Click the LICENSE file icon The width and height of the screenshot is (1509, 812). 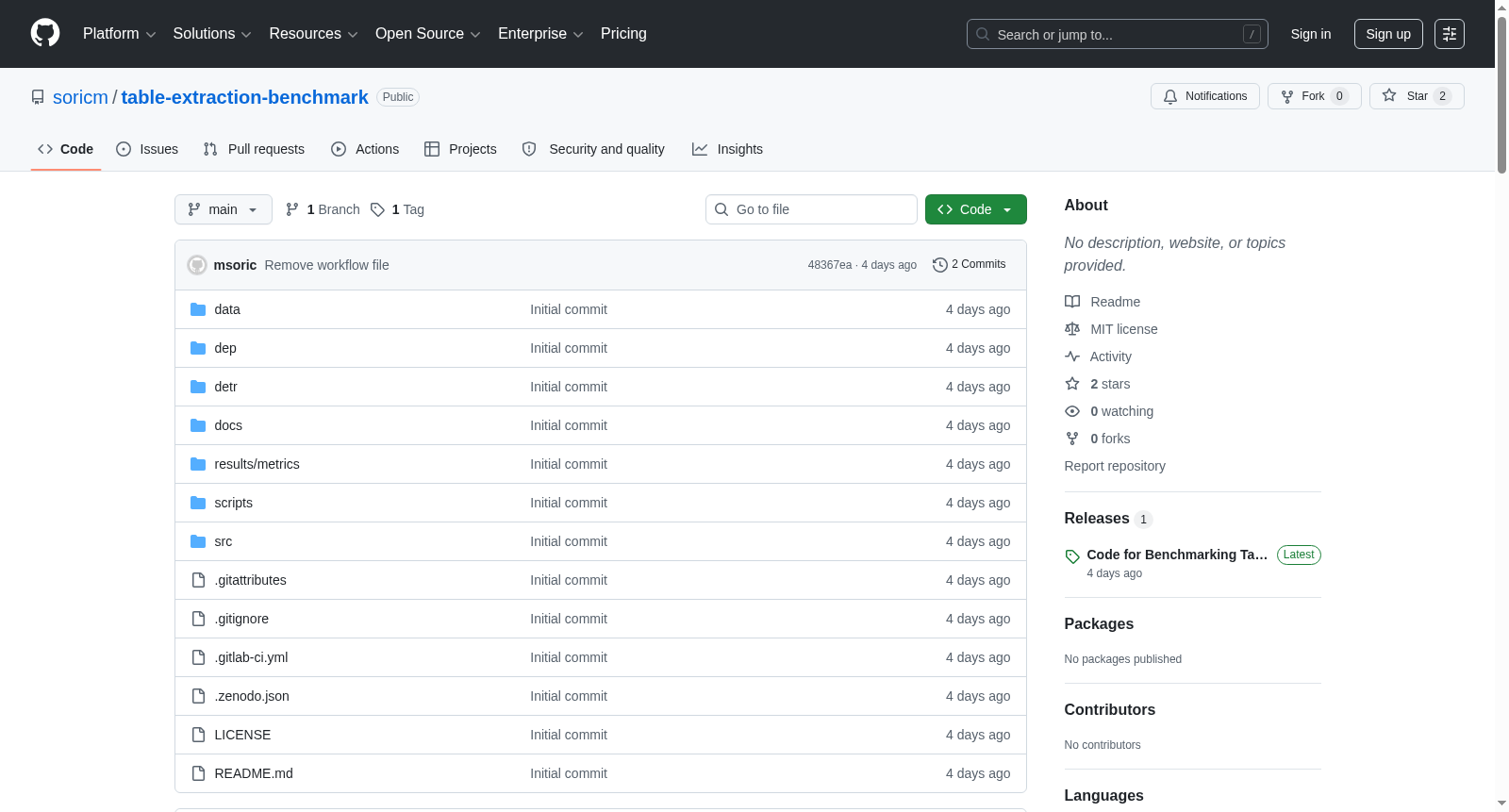(x=198, y=735)
